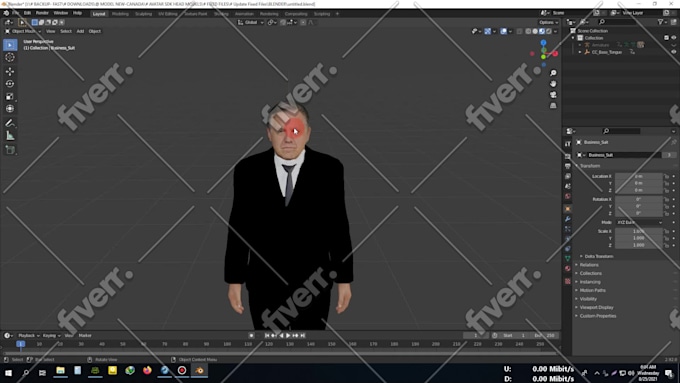Open the timeline Marker menu
Viewport: 680px width, 383px height.
(85, 335)
